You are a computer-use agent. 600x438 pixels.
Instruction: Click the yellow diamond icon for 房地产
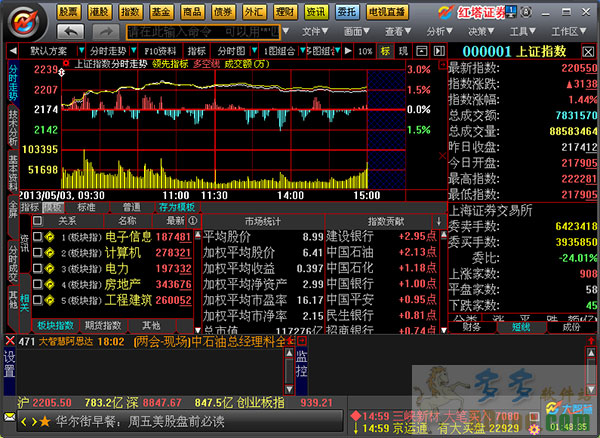point(49,284)
